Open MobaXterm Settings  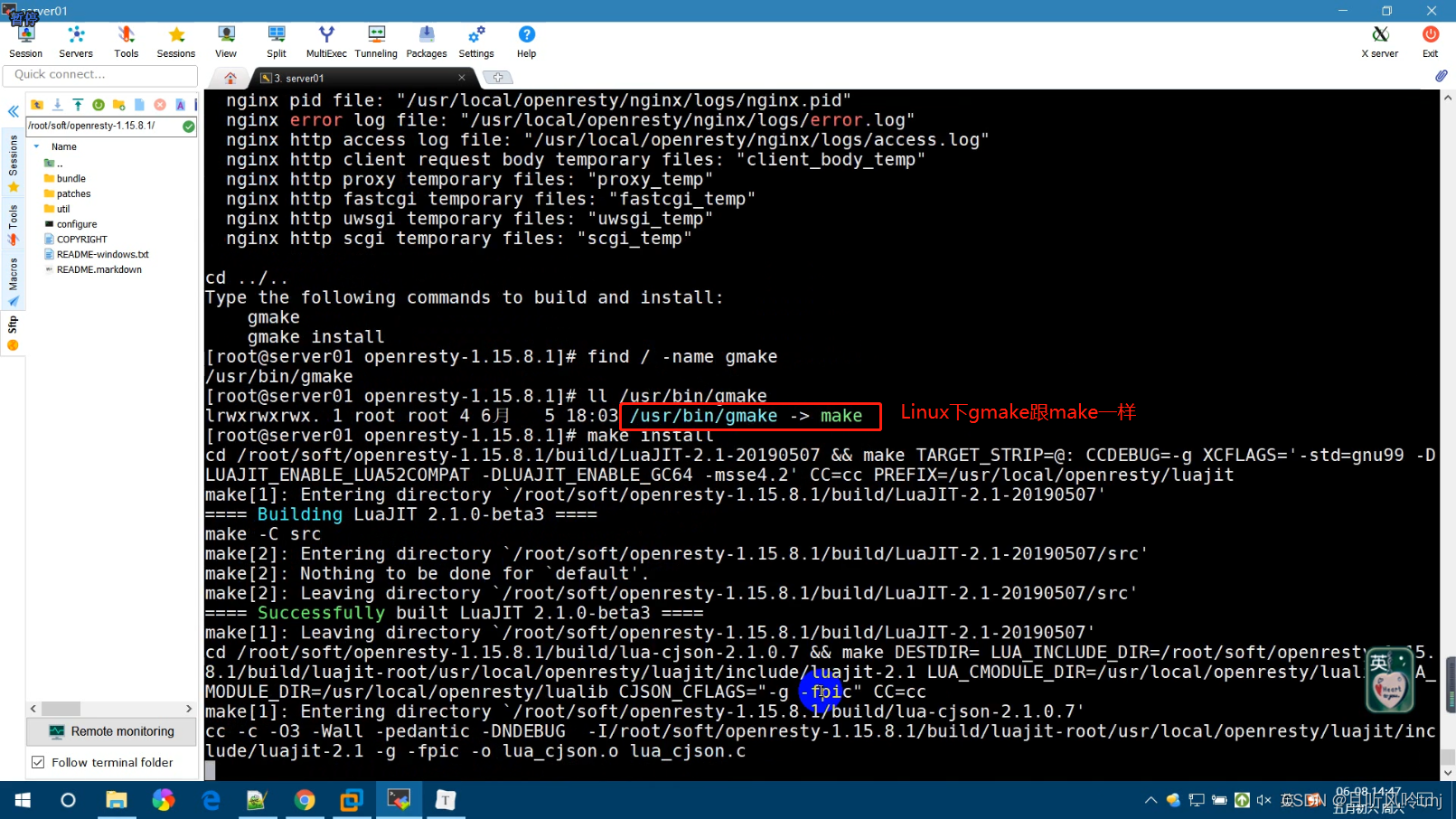(x=476, y=42)
